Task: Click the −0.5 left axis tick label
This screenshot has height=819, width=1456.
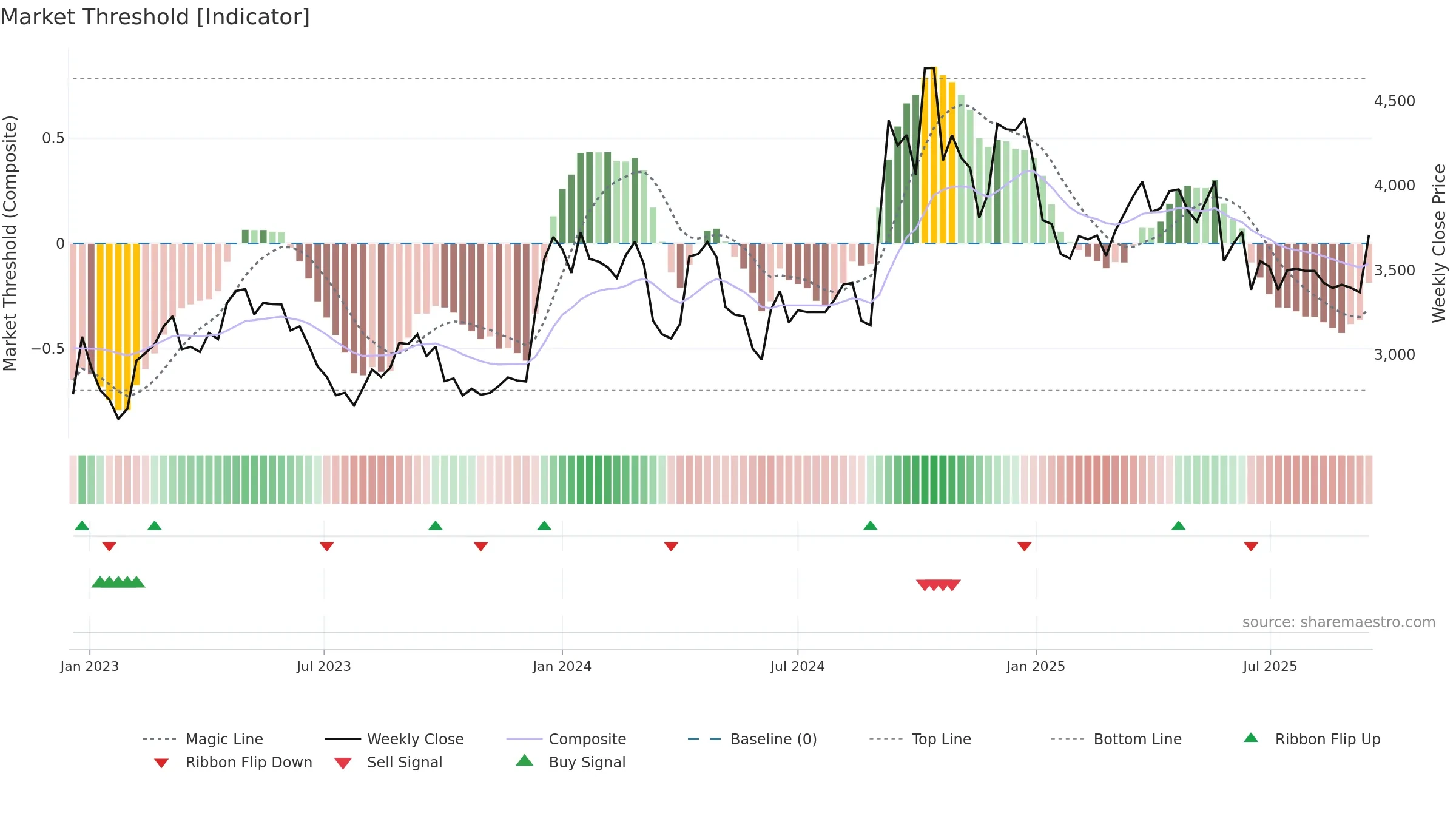Action: [x=48, y=349]
